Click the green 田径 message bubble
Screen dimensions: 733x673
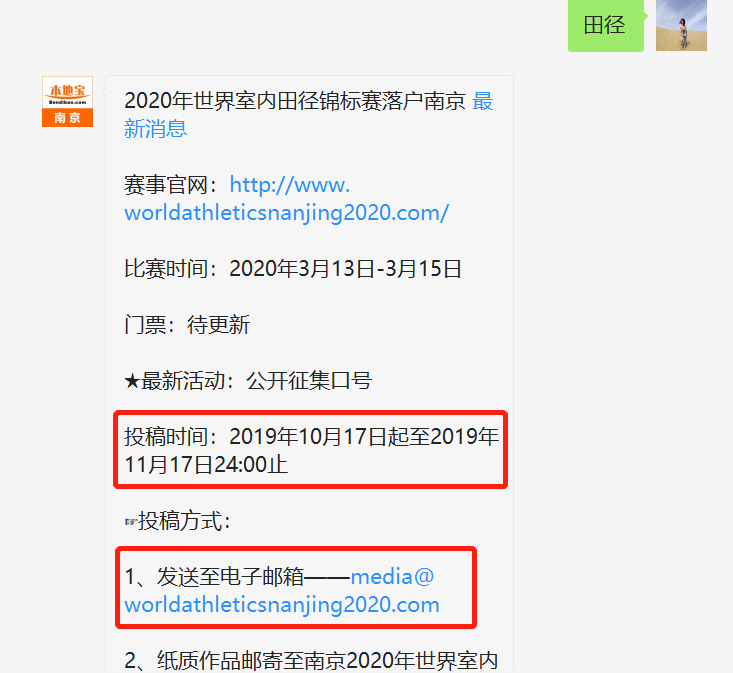tap(605, 25)
